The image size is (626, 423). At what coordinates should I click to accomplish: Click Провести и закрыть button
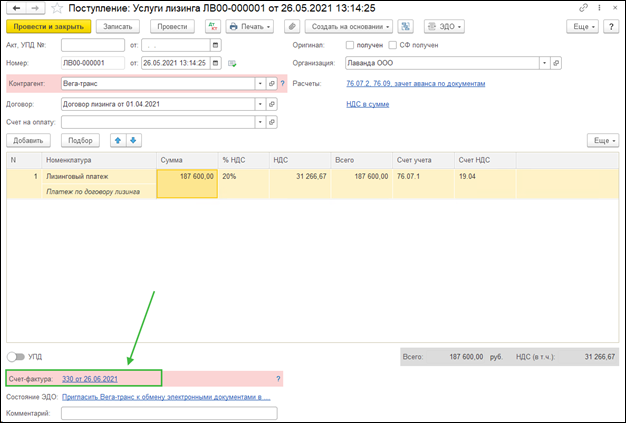click(x=49, y=26)
